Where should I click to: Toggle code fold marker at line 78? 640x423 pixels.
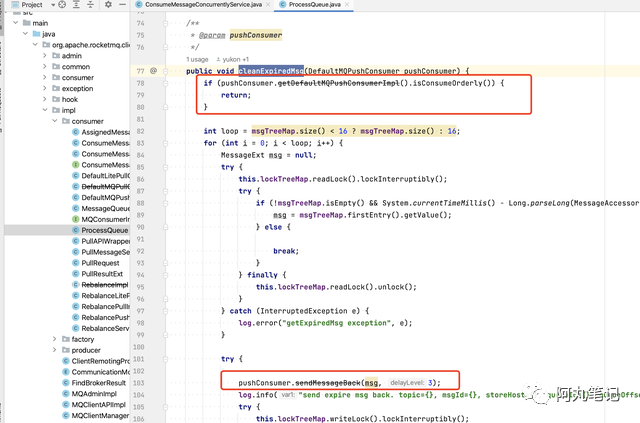pos(165,83)
